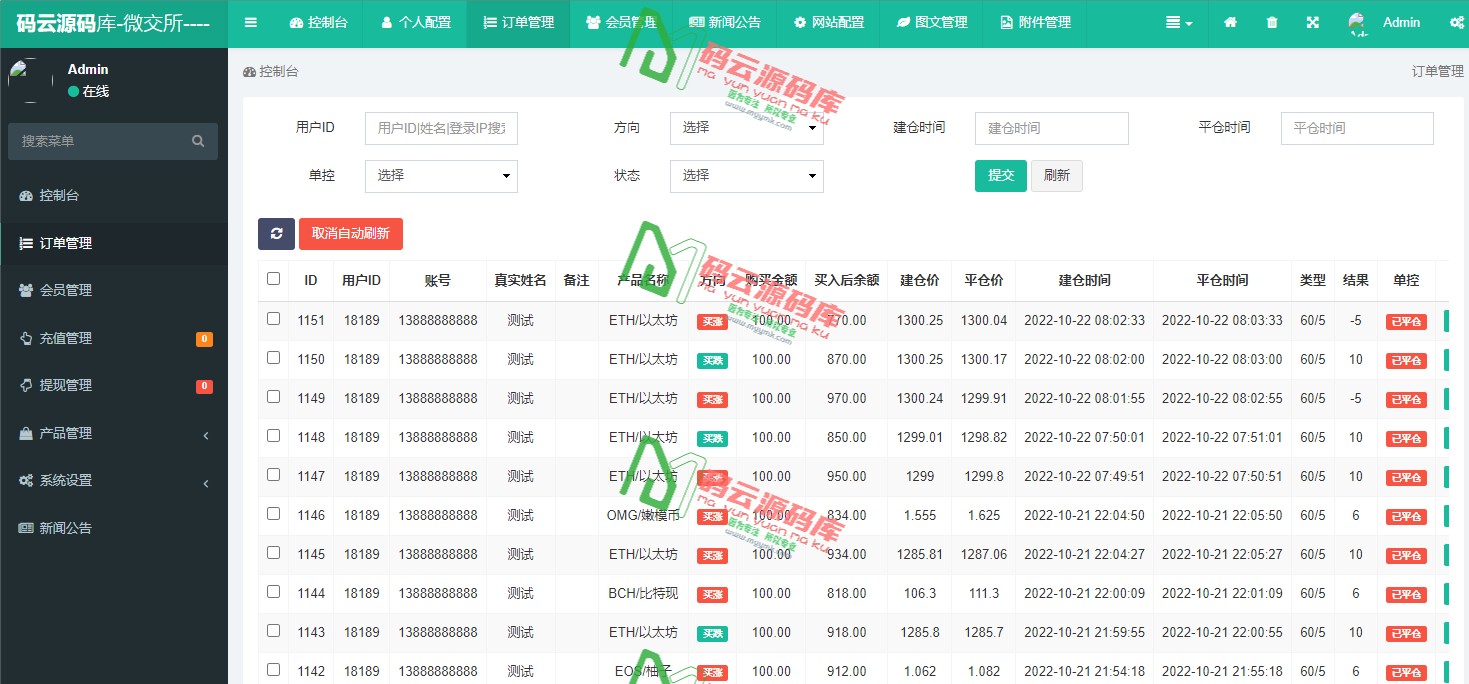Click the 充值管理 badge showing 0

tap(204, 339)
